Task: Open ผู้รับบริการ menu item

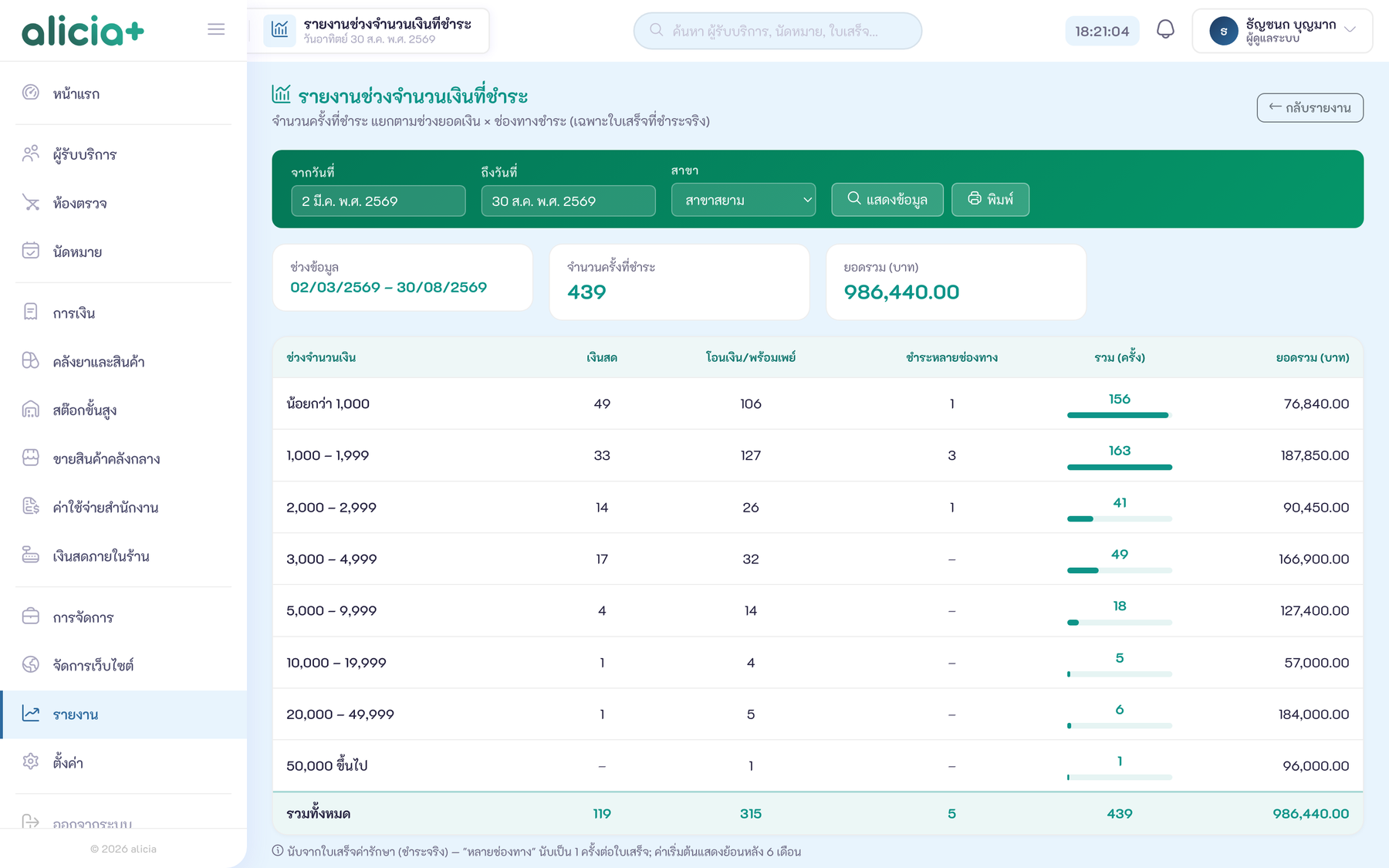Action: click(x=123, y=154)
